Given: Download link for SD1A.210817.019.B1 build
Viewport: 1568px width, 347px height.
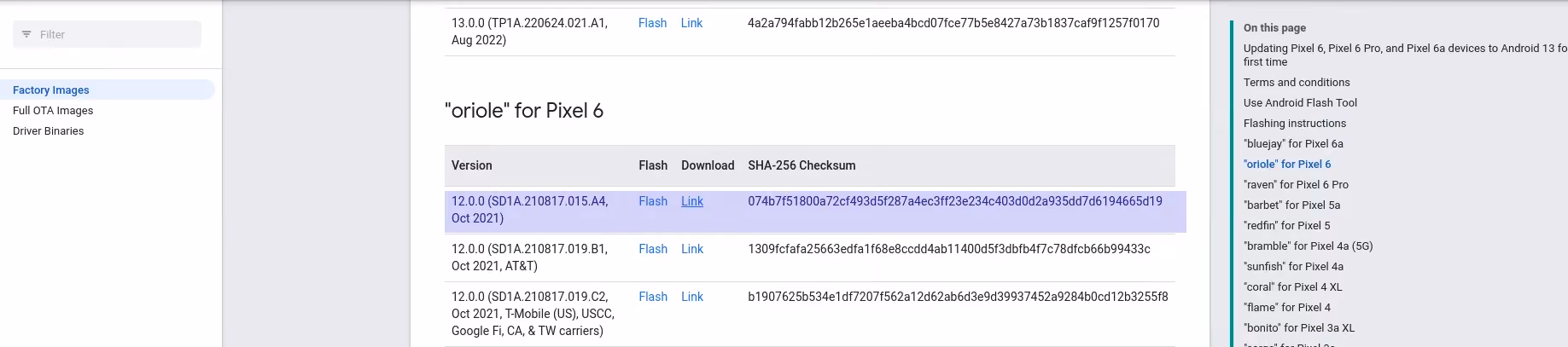Looking at the screenshot, I should pyautogui.click(x=692, y=249).
